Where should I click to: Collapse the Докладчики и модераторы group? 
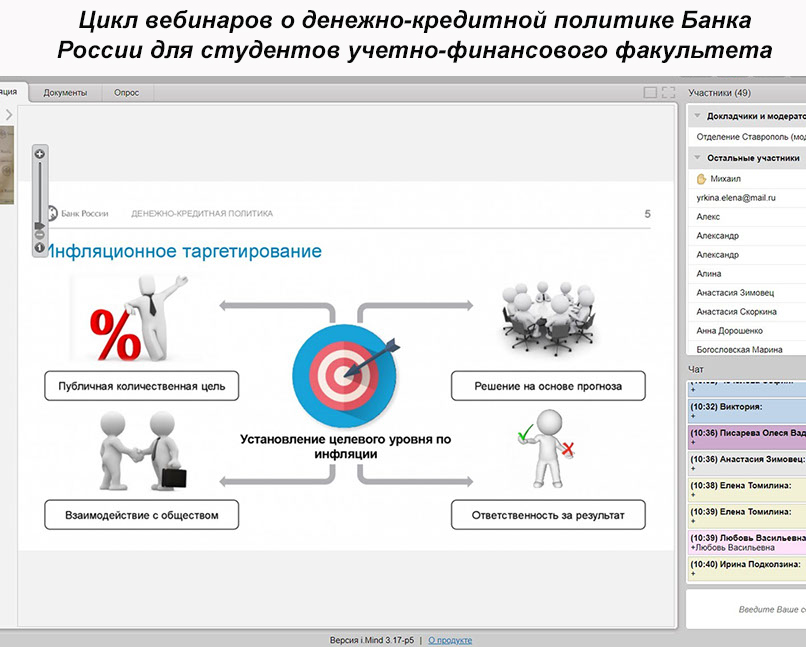(x=695, y=116)
